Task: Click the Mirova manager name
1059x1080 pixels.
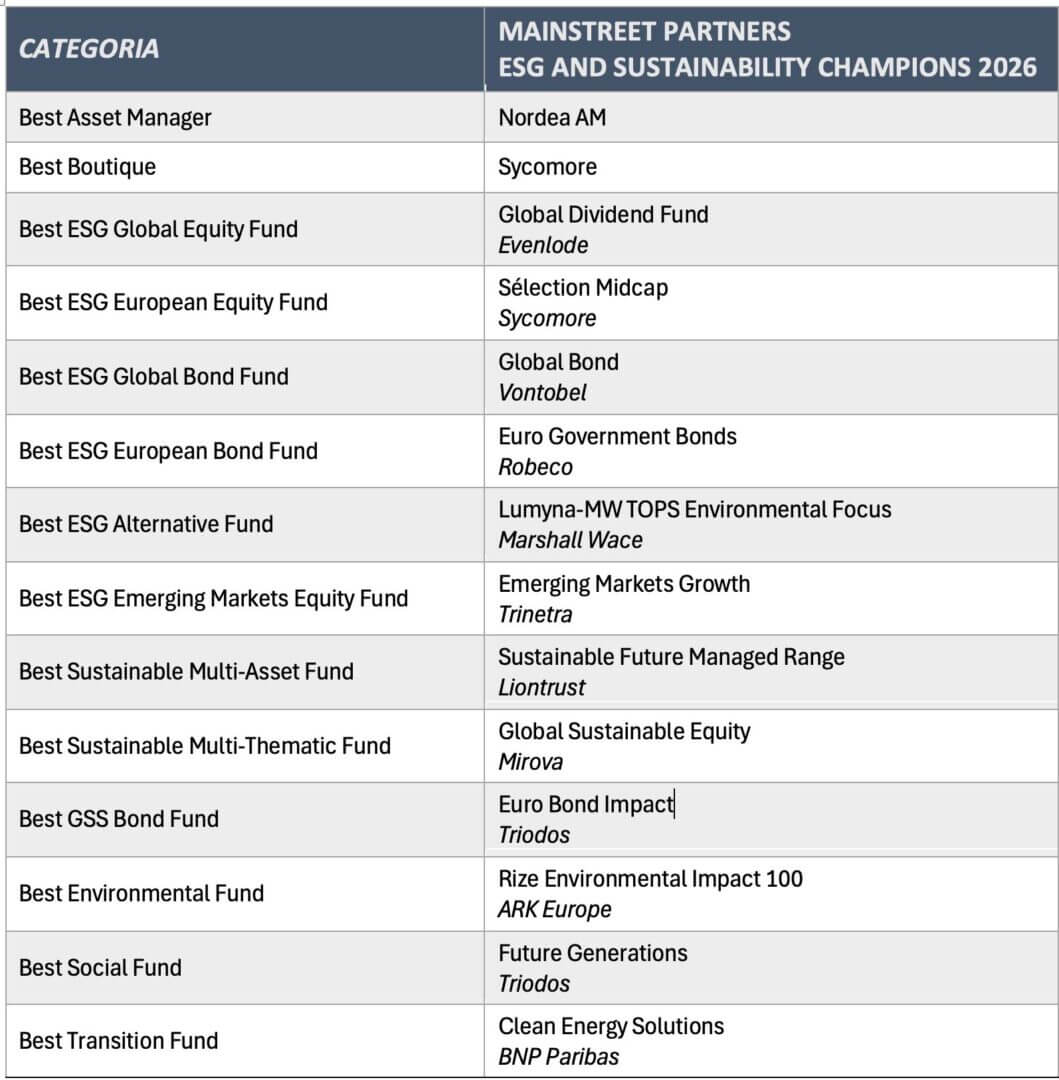Action: pyautogui.click(x=530, y=762)
